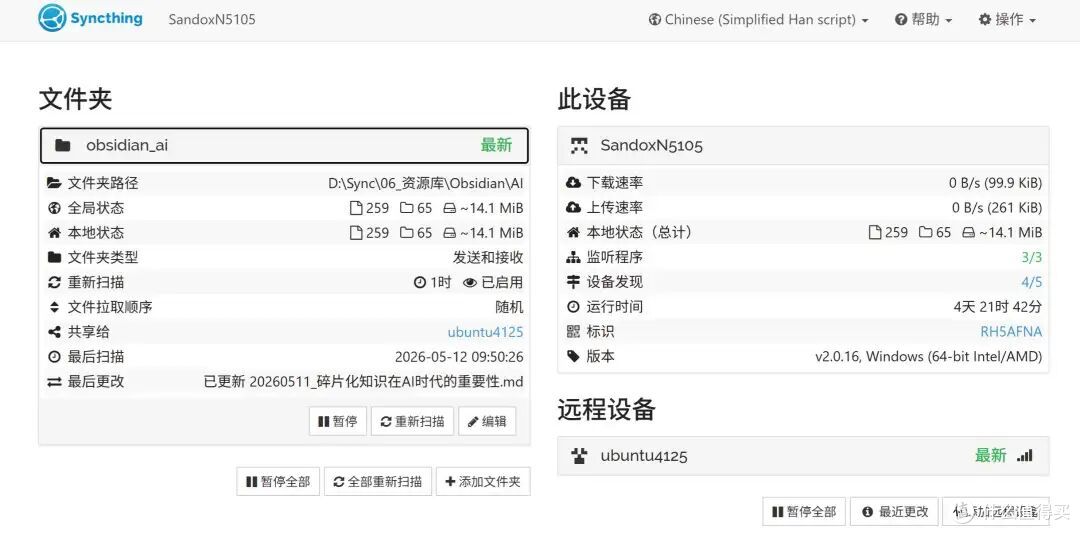1080x534 pixels.
Task: Open the Chinese language dropdown
Action: 758,19
